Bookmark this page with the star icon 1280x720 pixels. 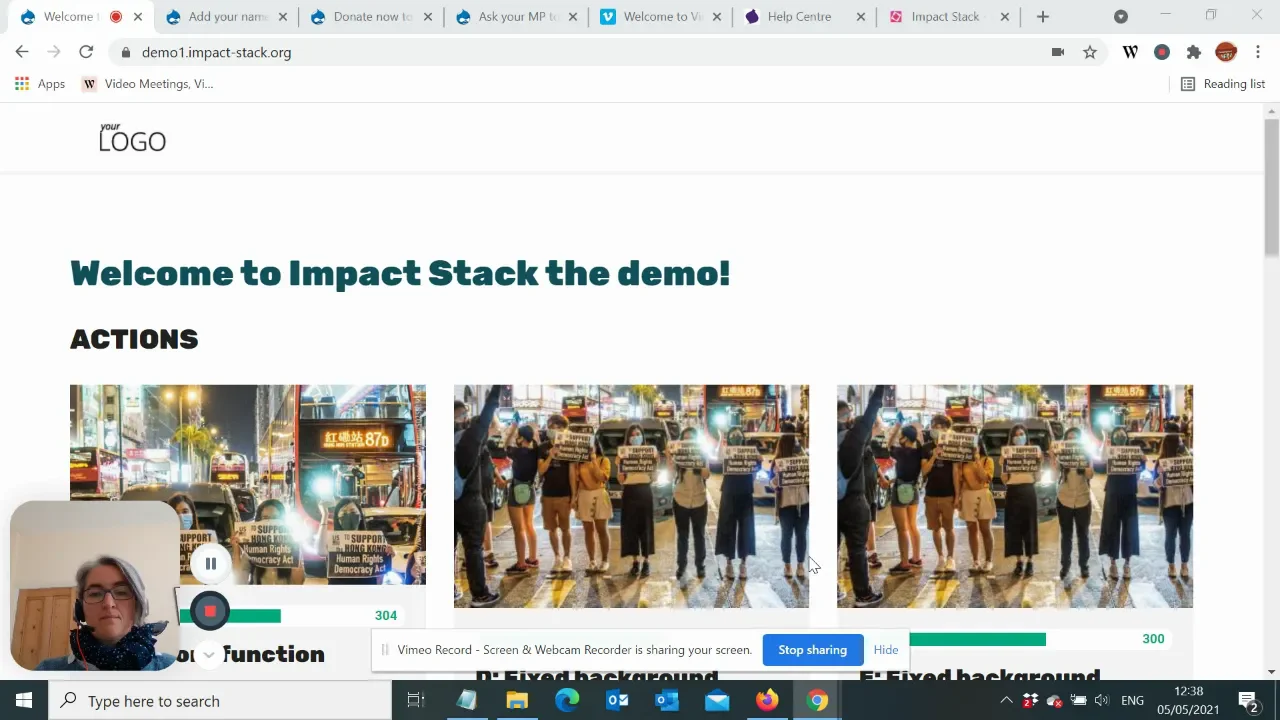1090,52
